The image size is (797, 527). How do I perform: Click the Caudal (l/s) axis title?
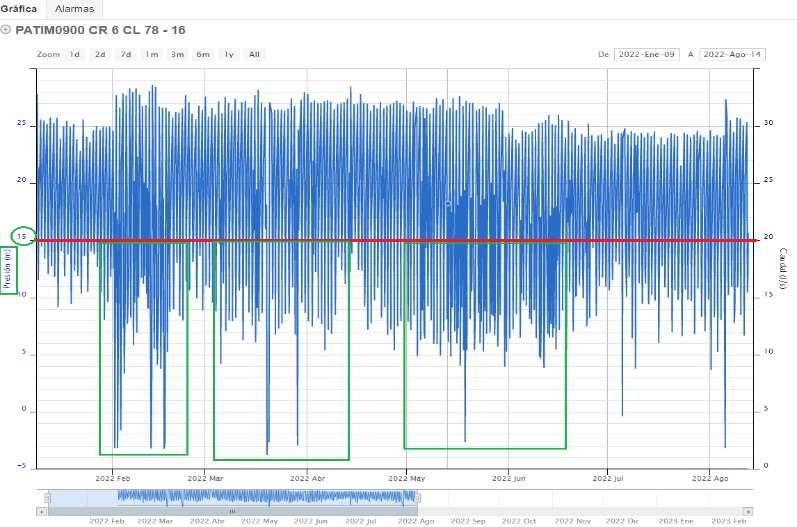pyautogui.click(x=783, y=270)
